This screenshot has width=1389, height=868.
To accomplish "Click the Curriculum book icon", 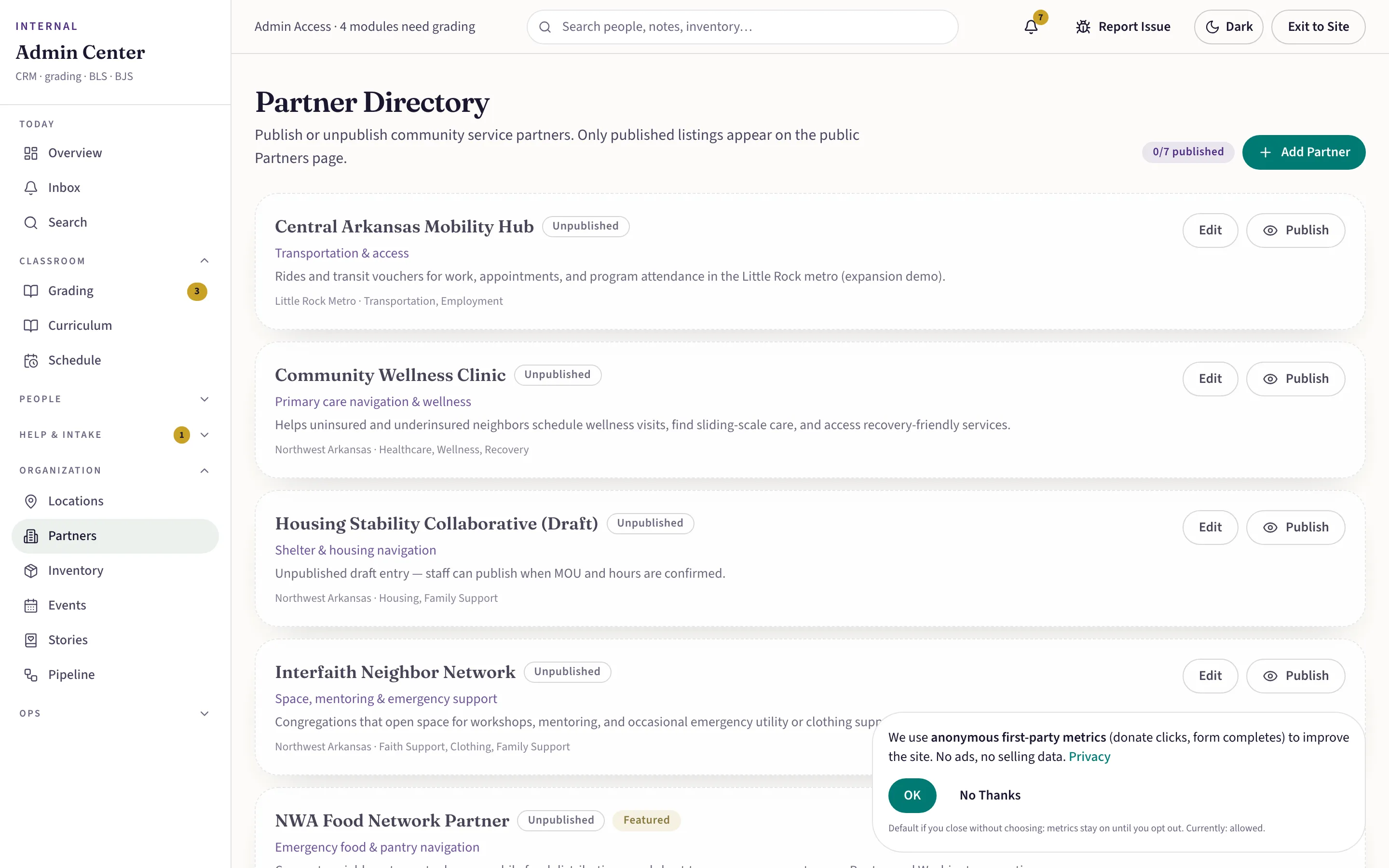I will (x=31, y=325).
